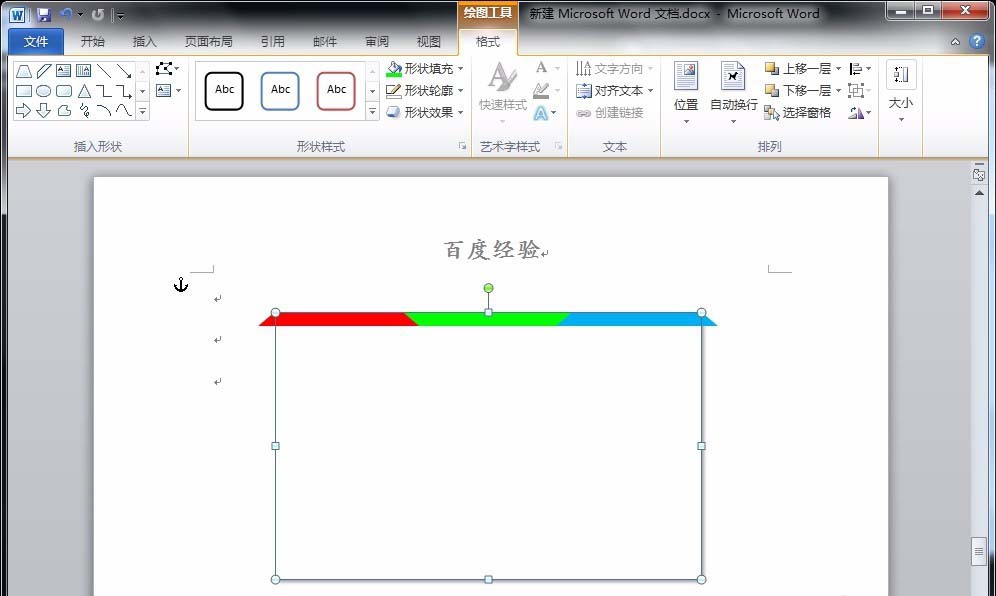Open Word Help question mark

977,41
